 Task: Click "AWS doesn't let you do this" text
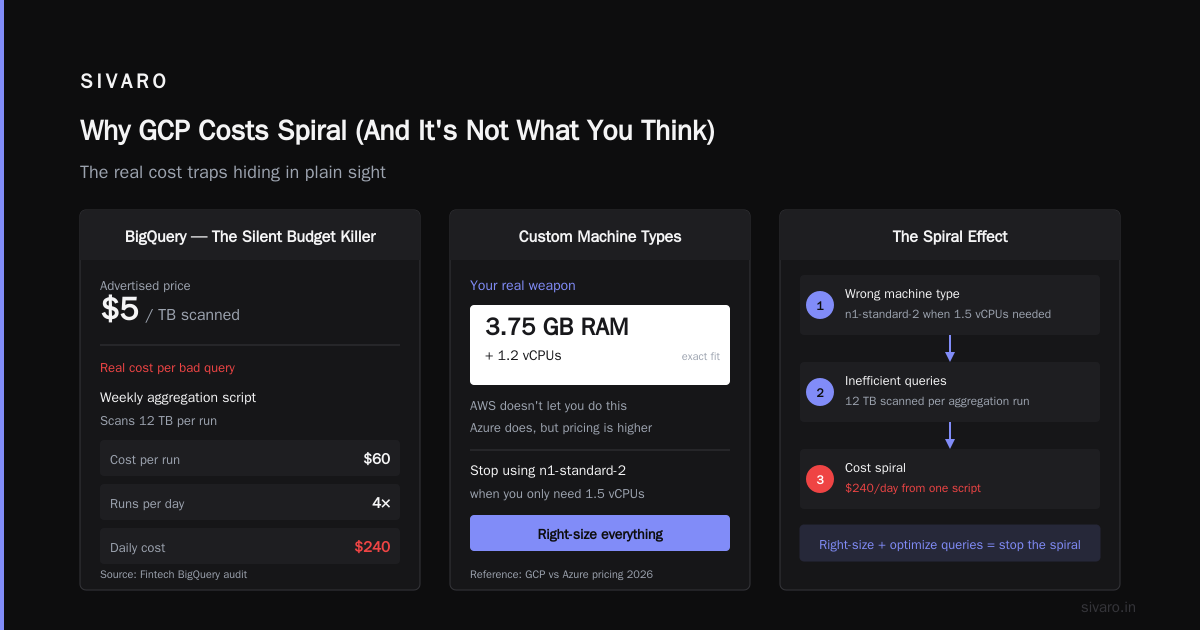tap(549, 406)
